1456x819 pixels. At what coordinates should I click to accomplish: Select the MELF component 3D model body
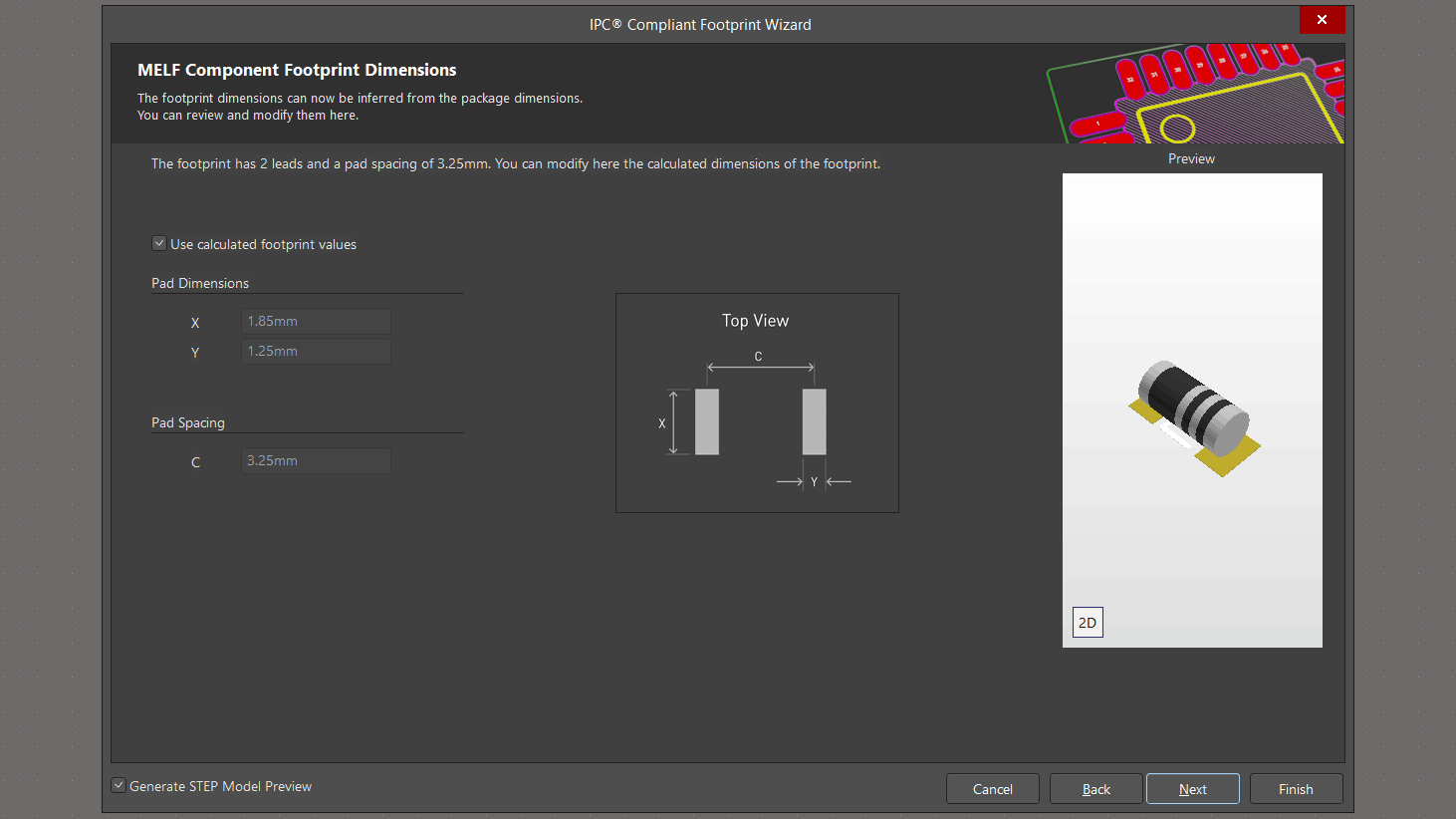pos(1191,406)
